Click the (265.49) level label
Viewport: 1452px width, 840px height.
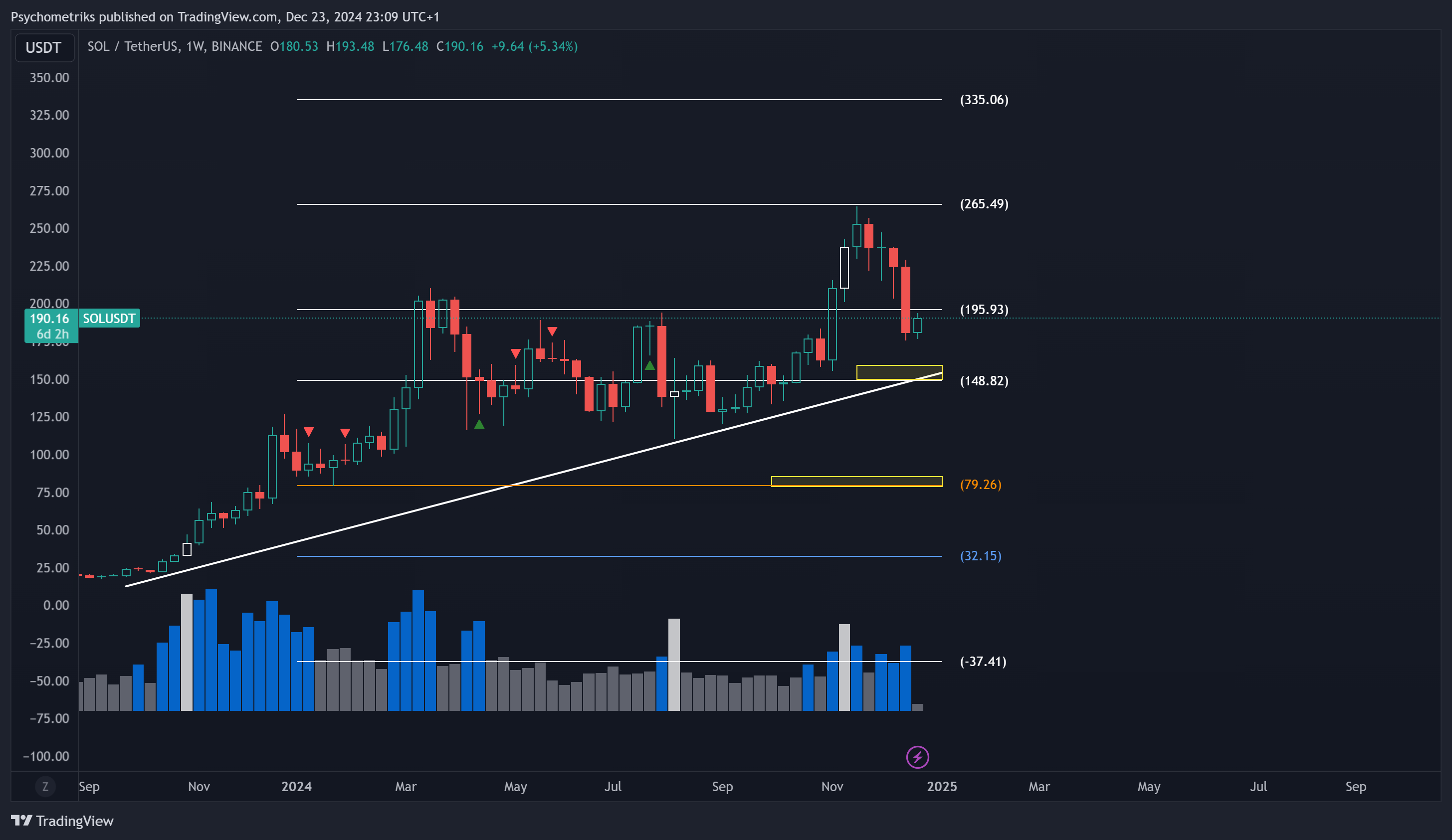click(984, 204)
